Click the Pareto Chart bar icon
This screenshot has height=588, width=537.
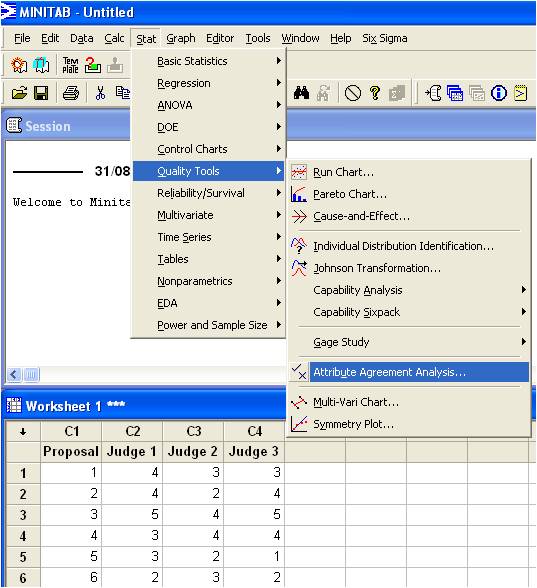pyautogui.click(x=299, y=194)
